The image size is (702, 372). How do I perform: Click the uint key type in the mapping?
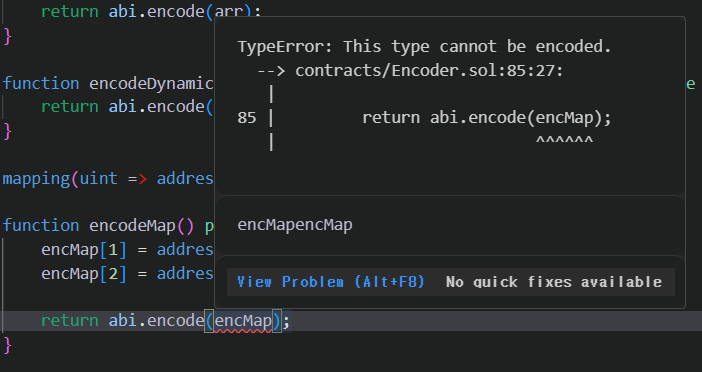[x=98, y=179]
